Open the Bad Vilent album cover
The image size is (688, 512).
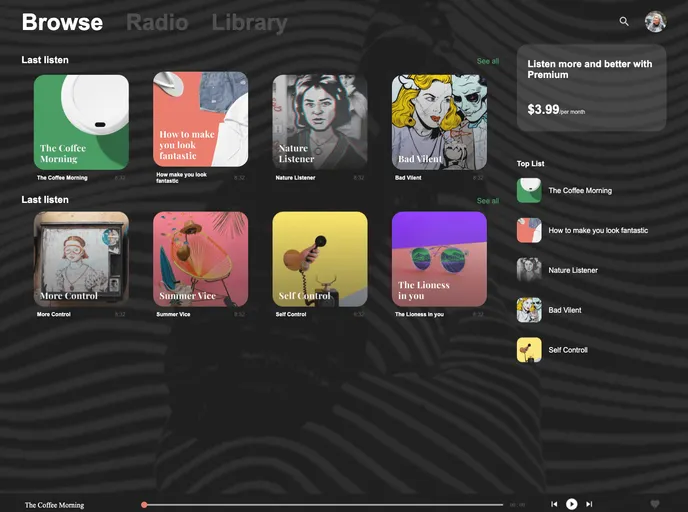coord(439,122)
